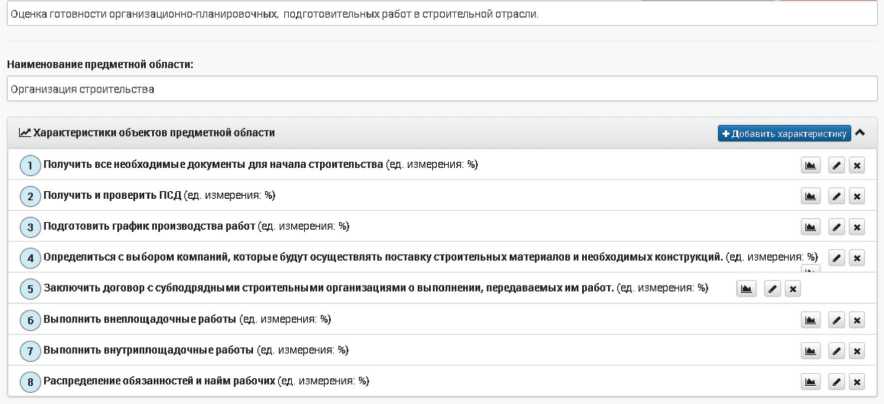This screenshot has width=884, height=404.
Task: Edit the 'Заключить договор с субподрядными' characteristic
Action: [772, 289]
